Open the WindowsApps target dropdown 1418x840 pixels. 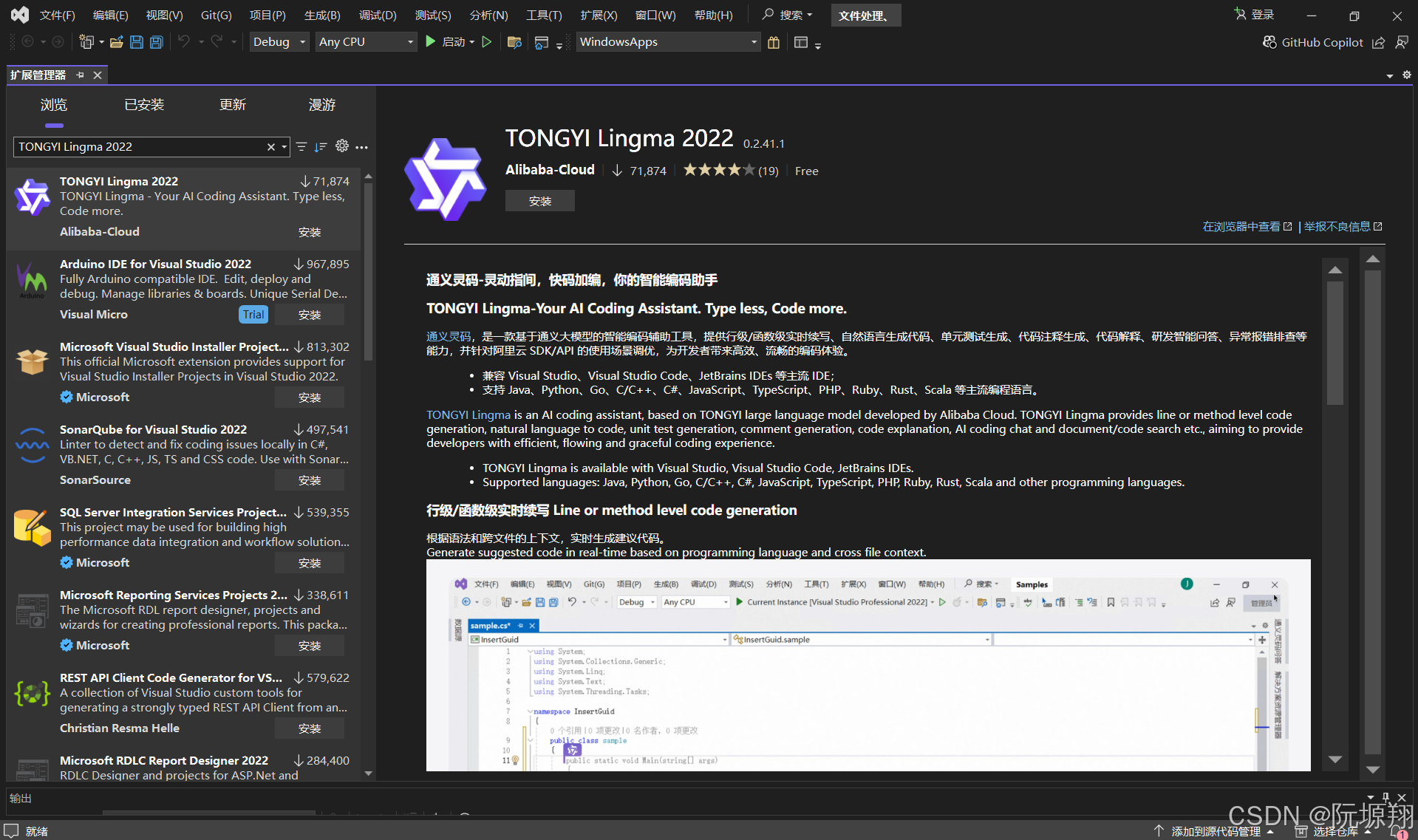tap(668, 42)
